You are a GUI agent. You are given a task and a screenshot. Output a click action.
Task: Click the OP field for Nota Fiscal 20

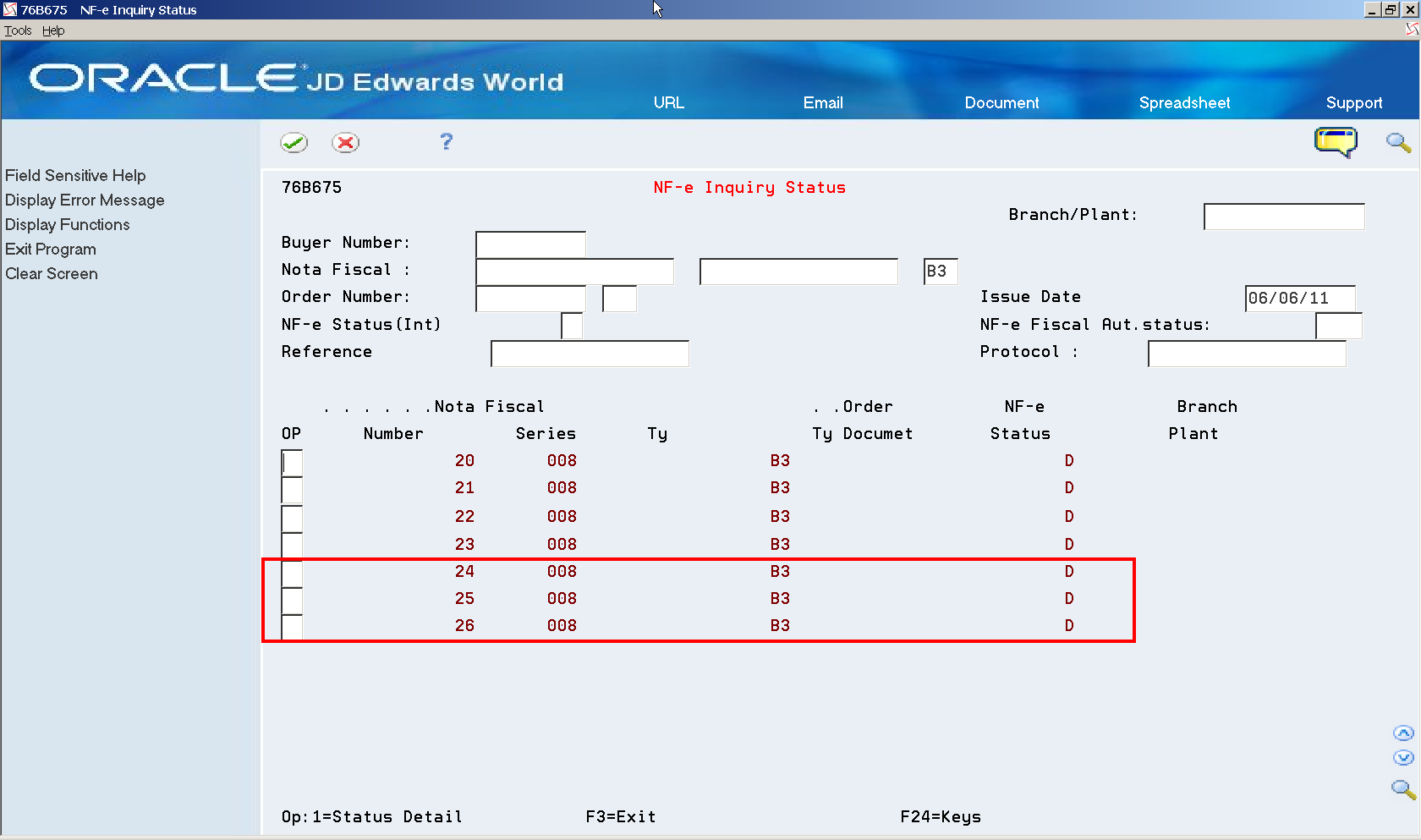[x=292, y=463]
